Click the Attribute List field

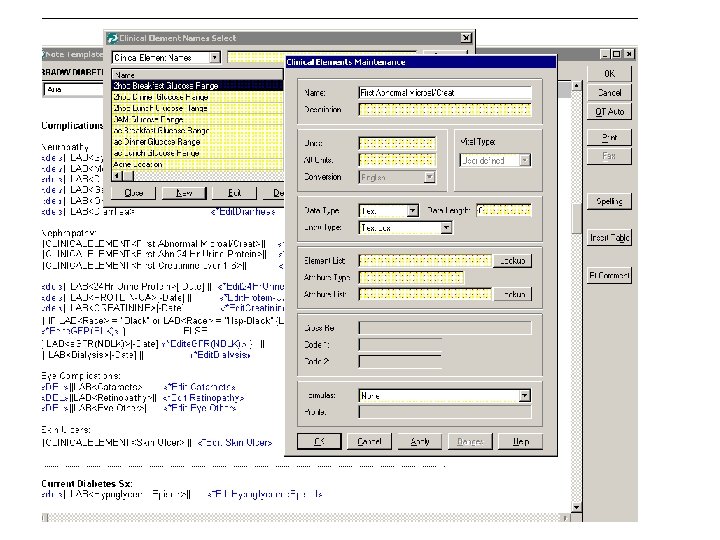click(425, 294)
